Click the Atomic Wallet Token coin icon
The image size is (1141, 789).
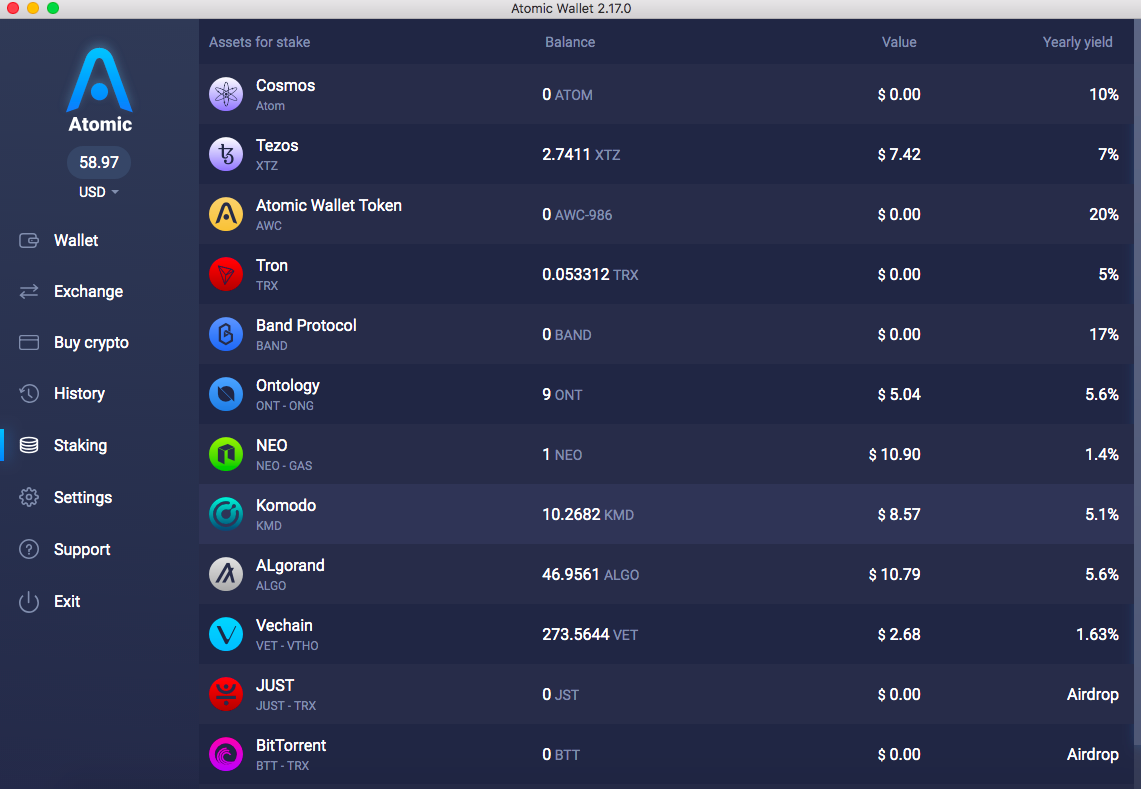tap(226, 214)
